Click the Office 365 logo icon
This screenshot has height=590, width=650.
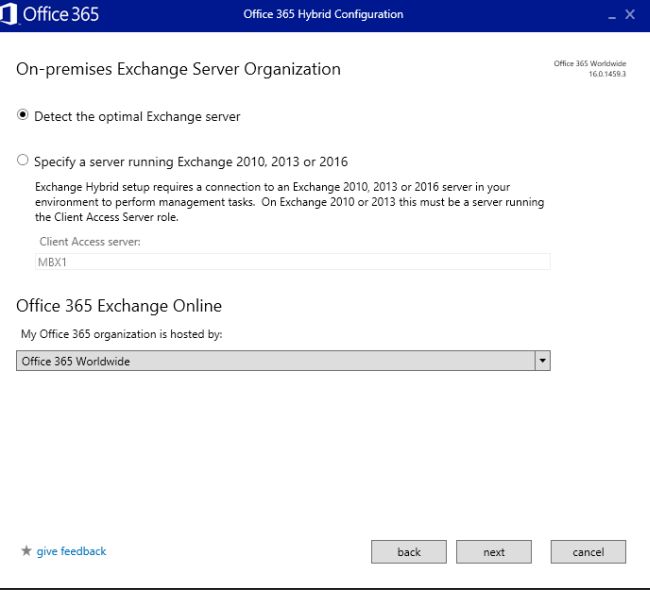tap(8, 14)
